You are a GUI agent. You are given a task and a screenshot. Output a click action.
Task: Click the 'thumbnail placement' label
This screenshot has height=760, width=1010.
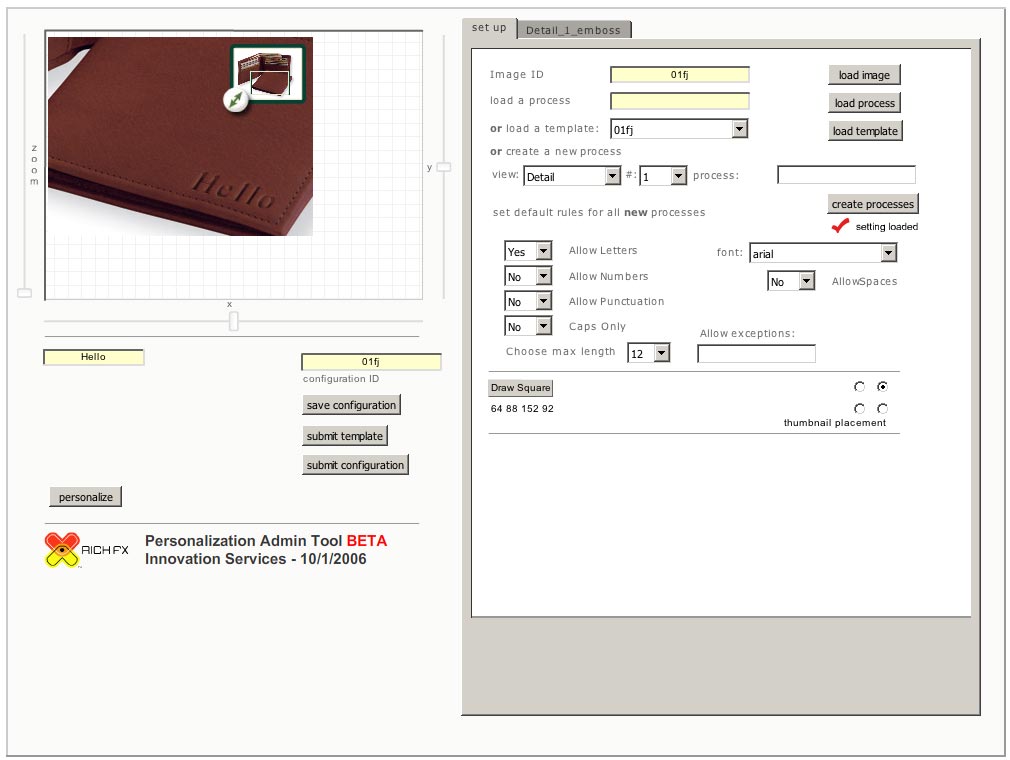(835, 423)
